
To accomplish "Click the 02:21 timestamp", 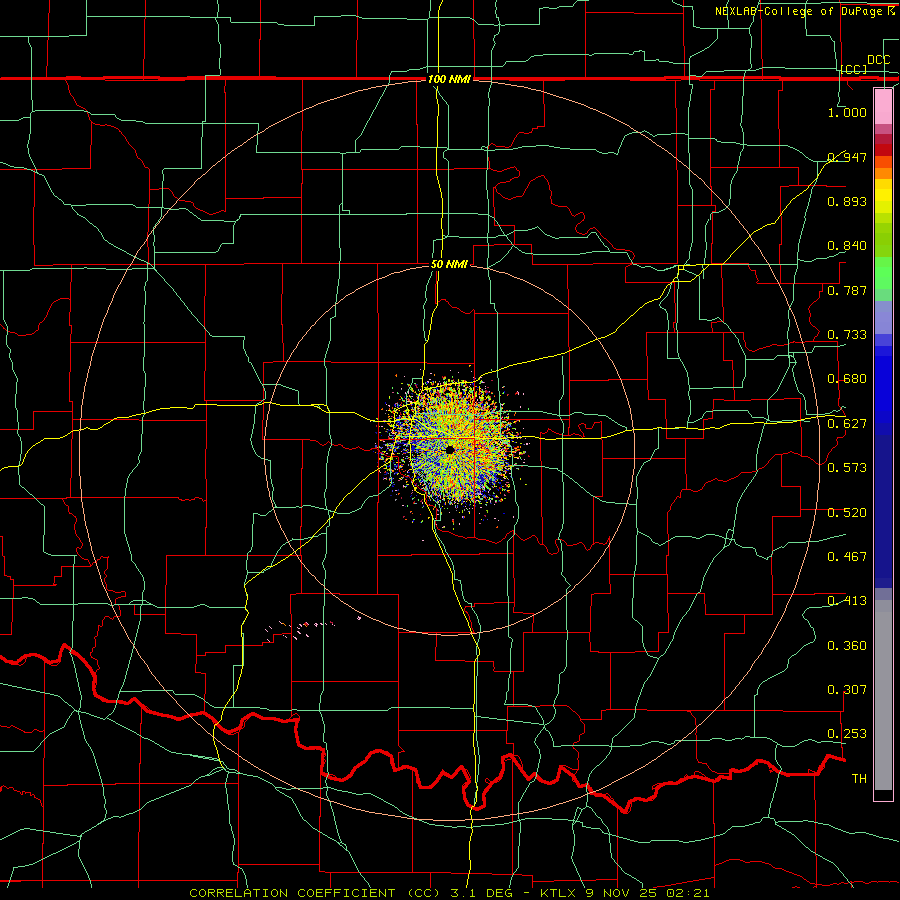I will pyautogui.click(x=688, y=893).
